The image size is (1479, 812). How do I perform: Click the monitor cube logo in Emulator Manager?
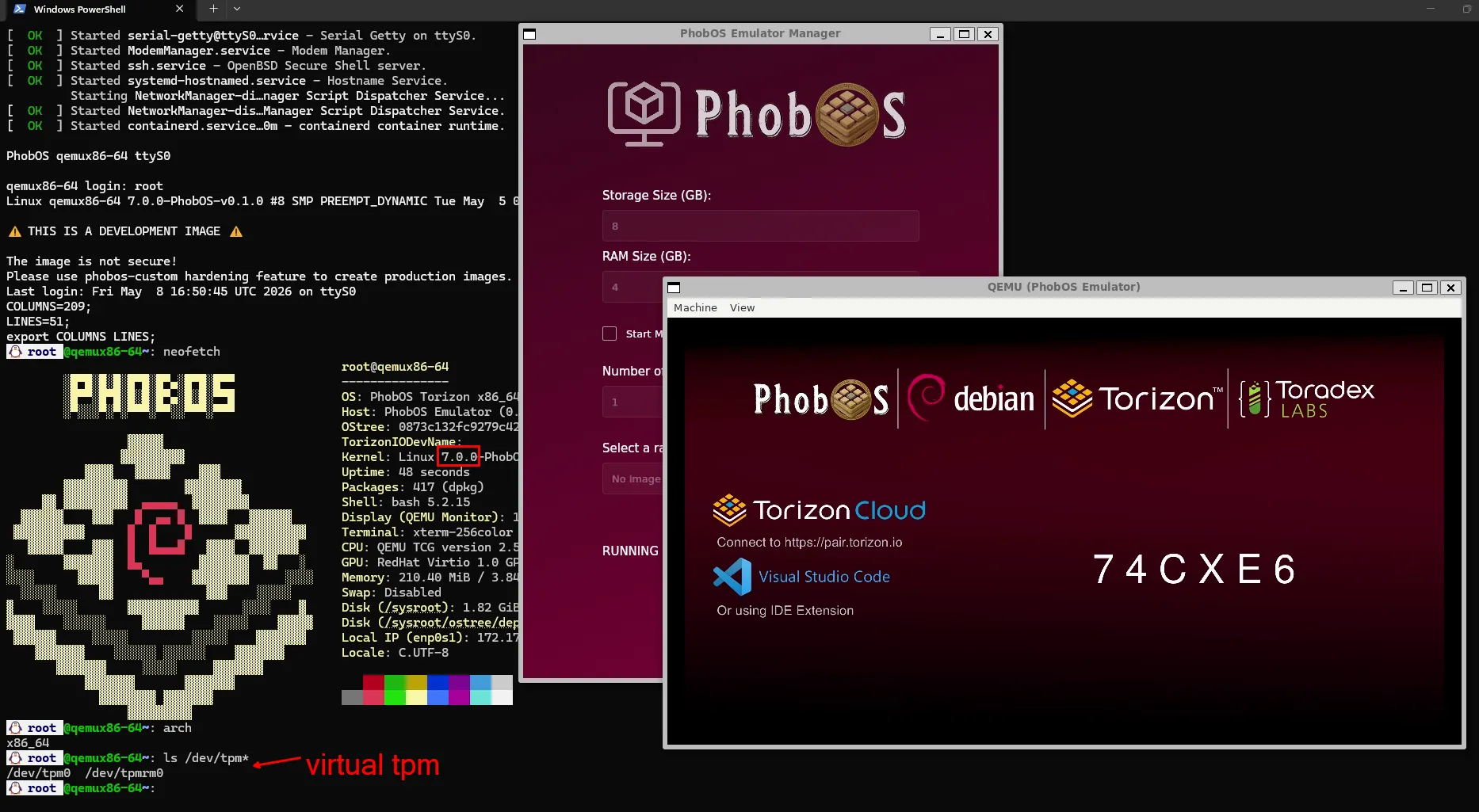644,114
